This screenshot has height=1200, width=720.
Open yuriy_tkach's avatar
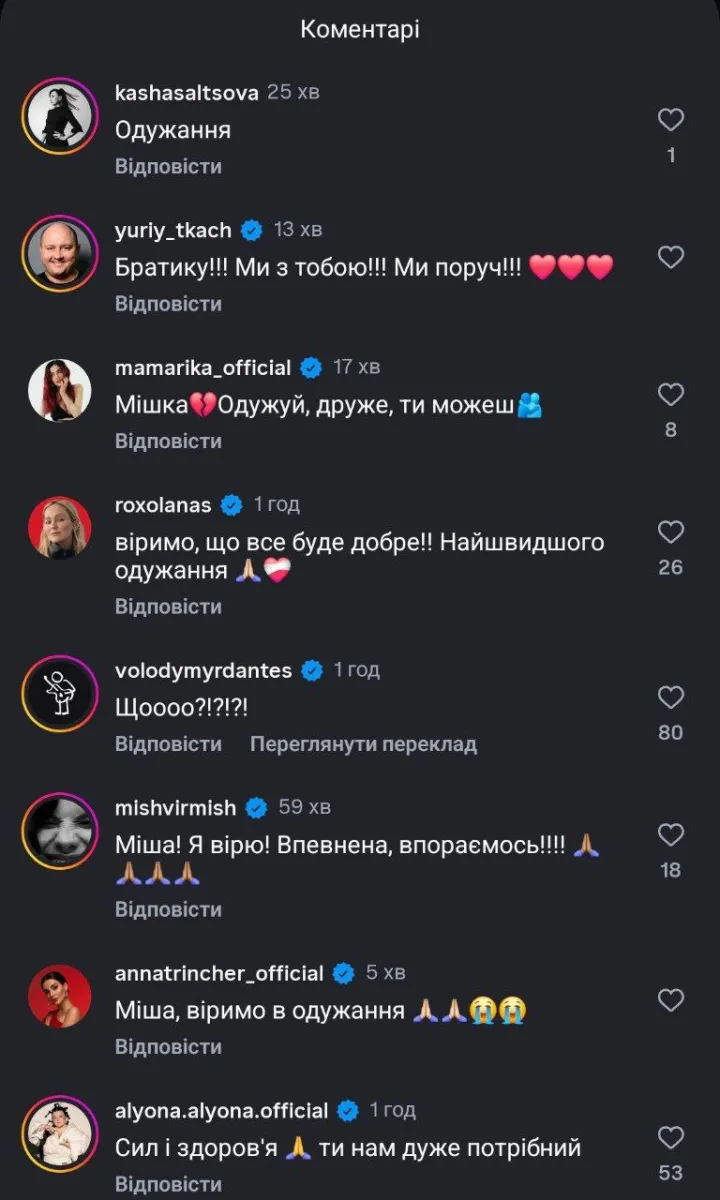click(60, 252)
